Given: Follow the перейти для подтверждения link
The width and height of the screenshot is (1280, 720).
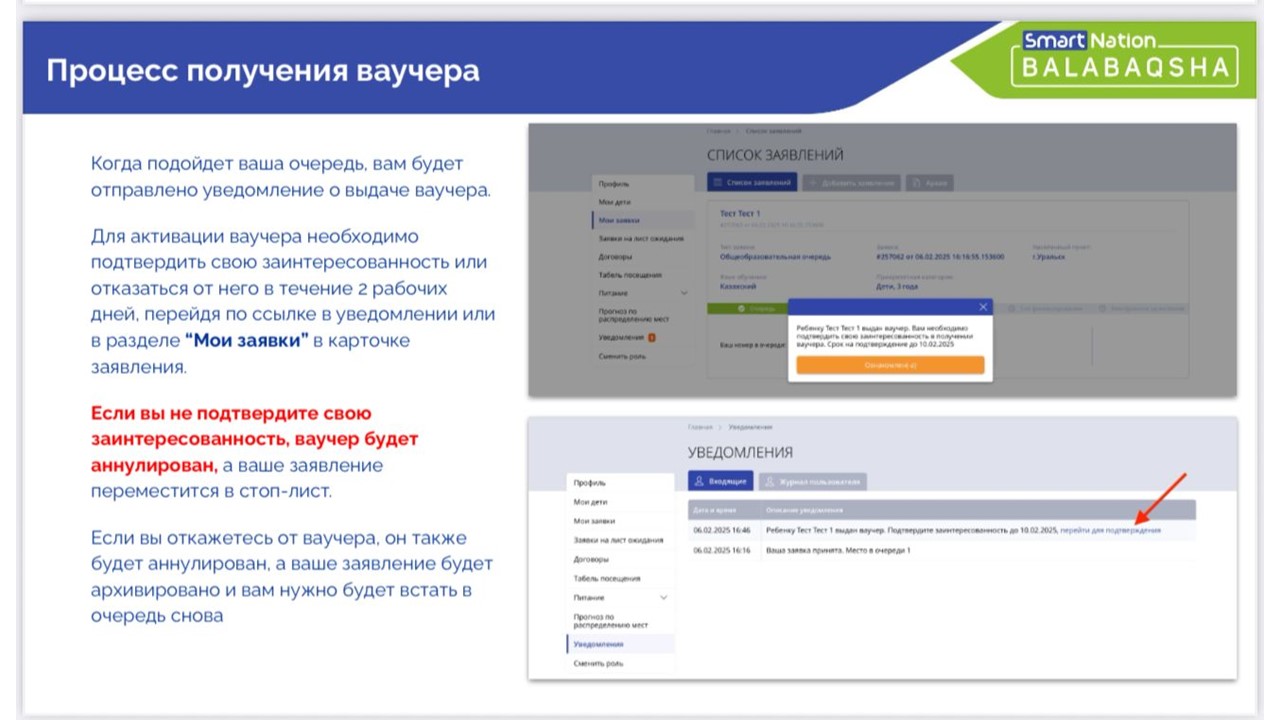Looking at the screenshot, I should click(1110, 530).
